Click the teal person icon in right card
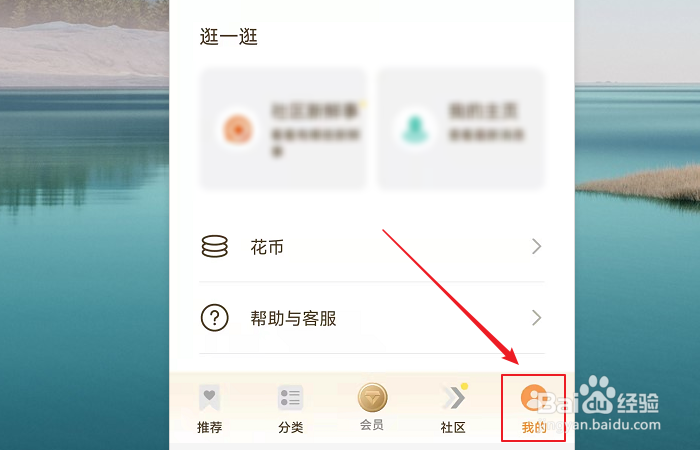This screenshot has height=450, width=700. 416,129
